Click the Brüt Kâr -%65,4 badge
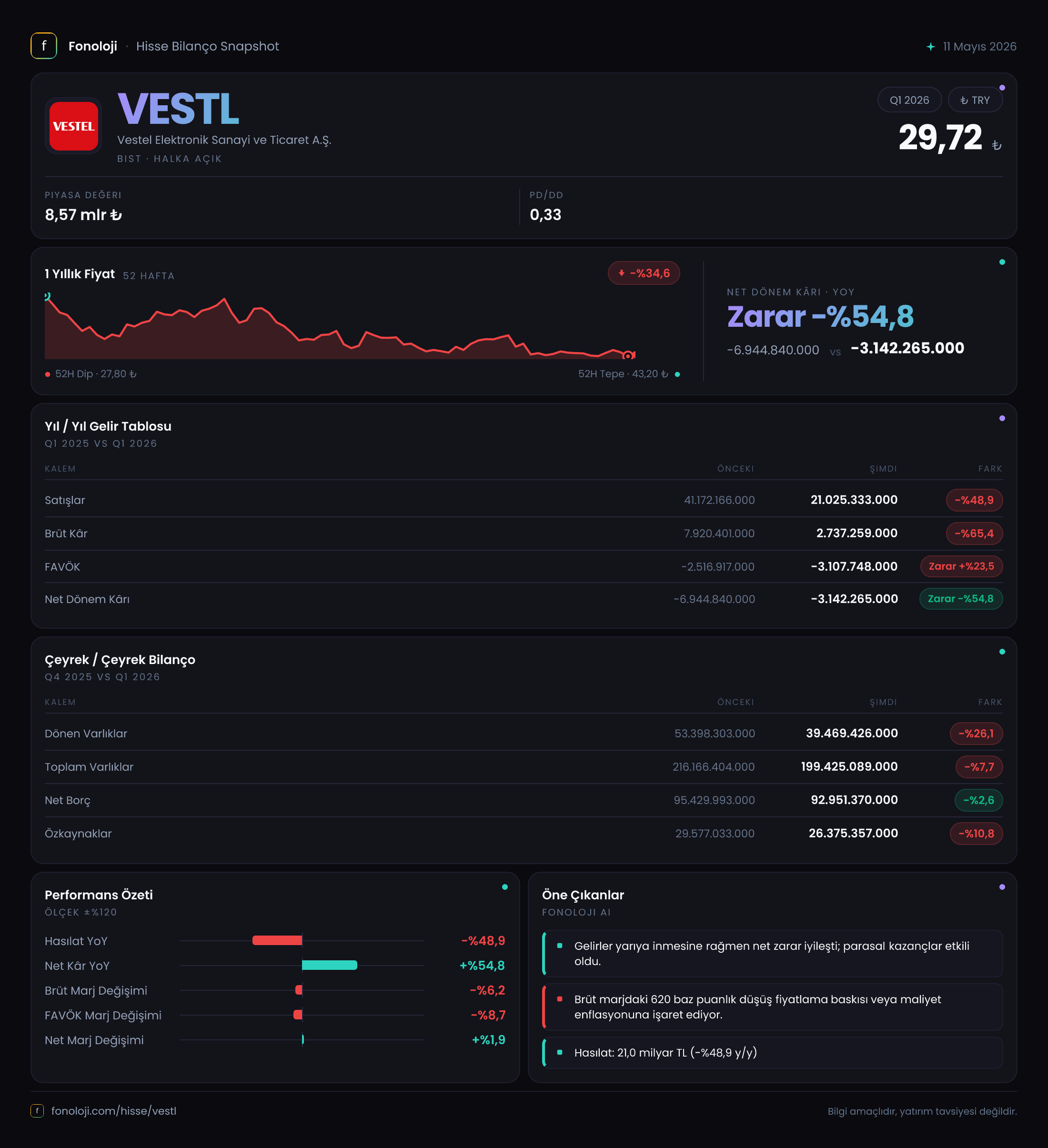Screen dimensions: 1048x1148 (974, 534)
